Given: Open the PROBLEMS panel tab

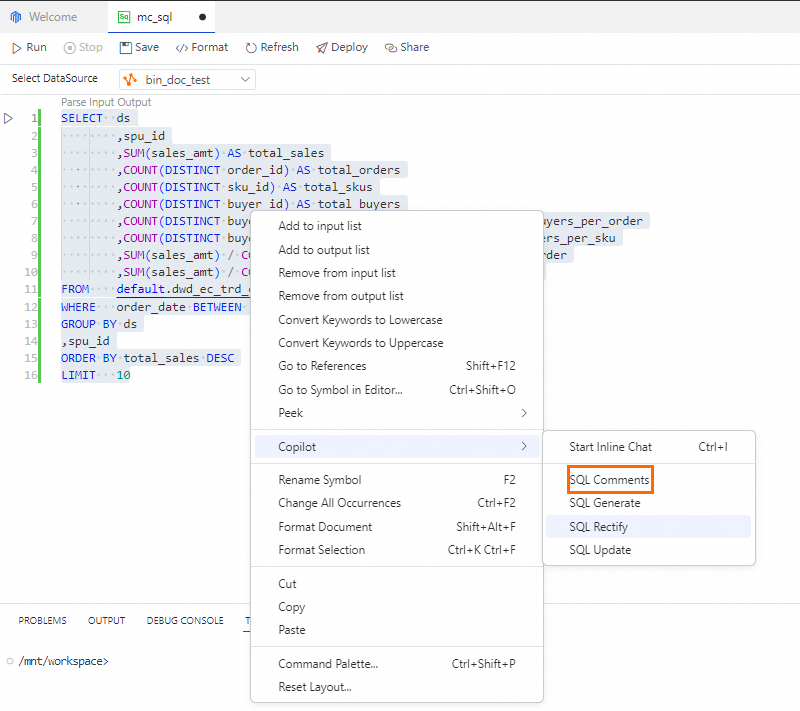Looking at the screenshot, I should point(42,621).
